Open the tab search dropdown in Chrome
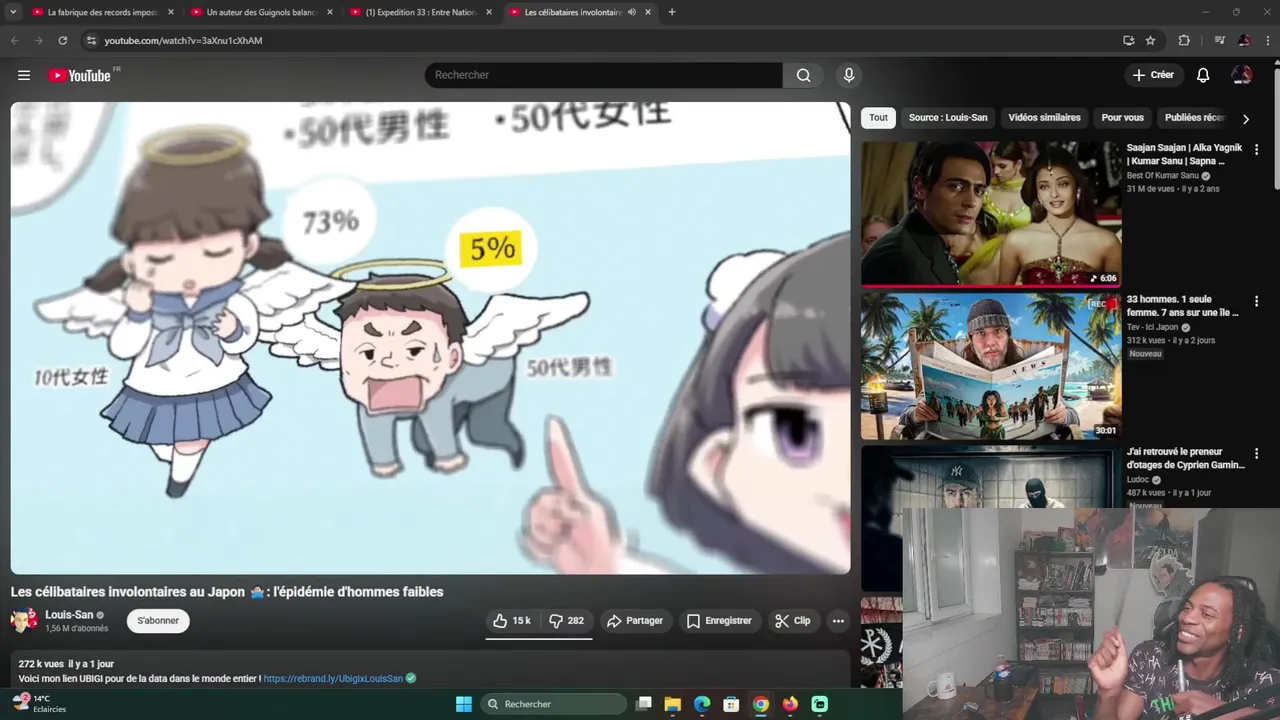The width and height of the screenshot is (1280, 720). (13, 12)
